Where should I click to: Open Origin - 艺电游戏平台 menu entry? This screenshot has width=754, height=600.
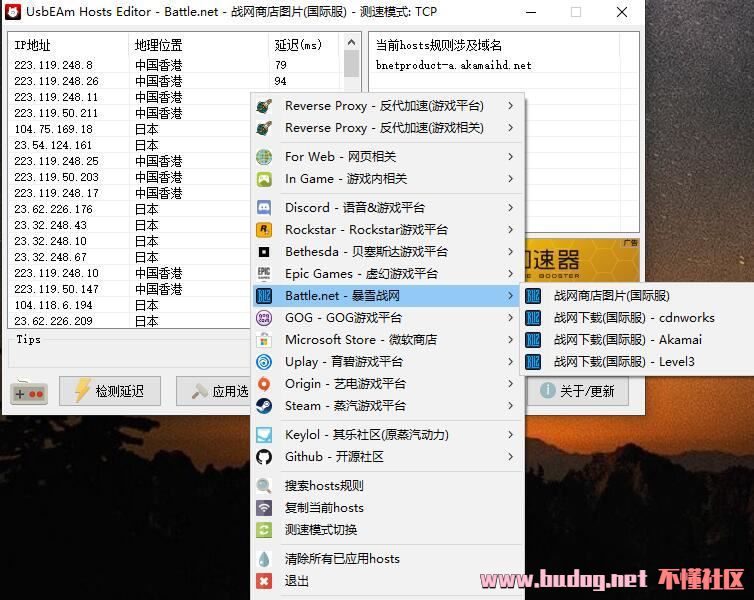[386, 384]
